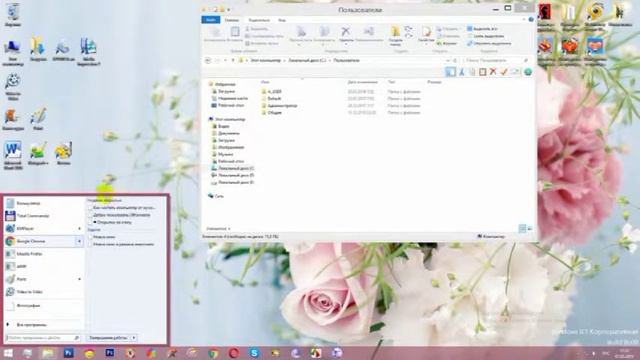Click the green globe icon in the extra toolbar
Viewport: 640px width, 360px height.
(x=528, y=72)
